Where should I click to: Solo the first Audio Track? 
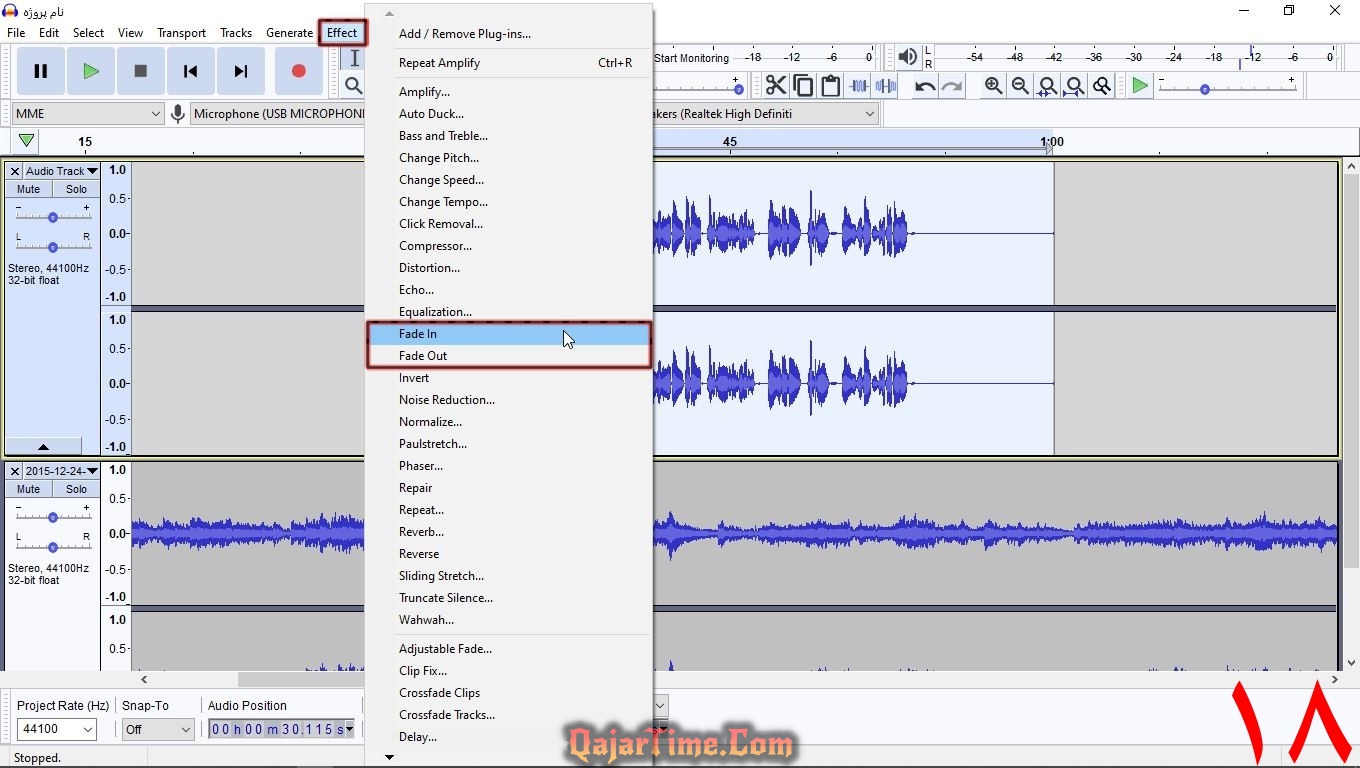(x=77, y=189)
